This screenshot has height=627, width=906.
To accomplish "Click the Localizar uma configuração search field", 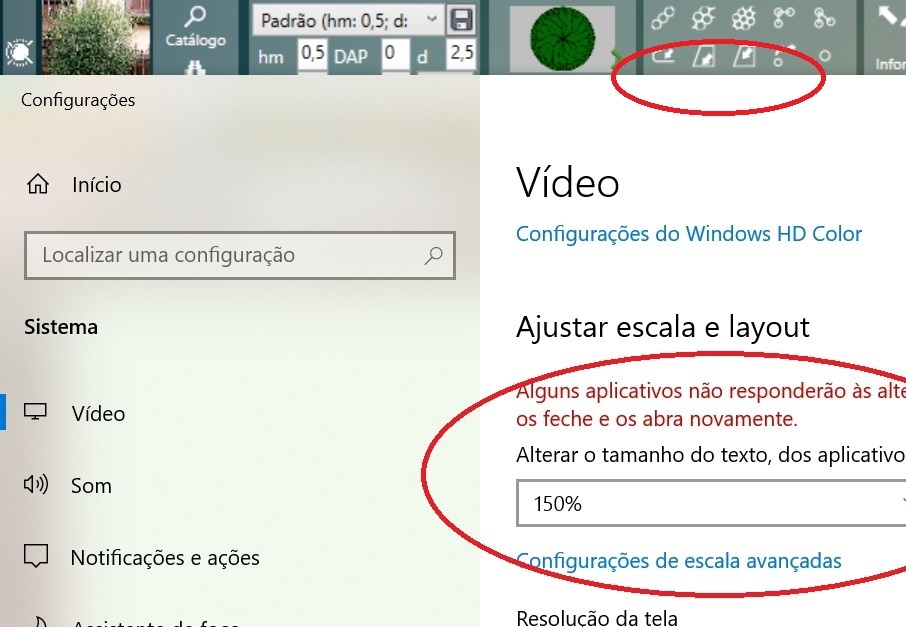I will 230,255.
